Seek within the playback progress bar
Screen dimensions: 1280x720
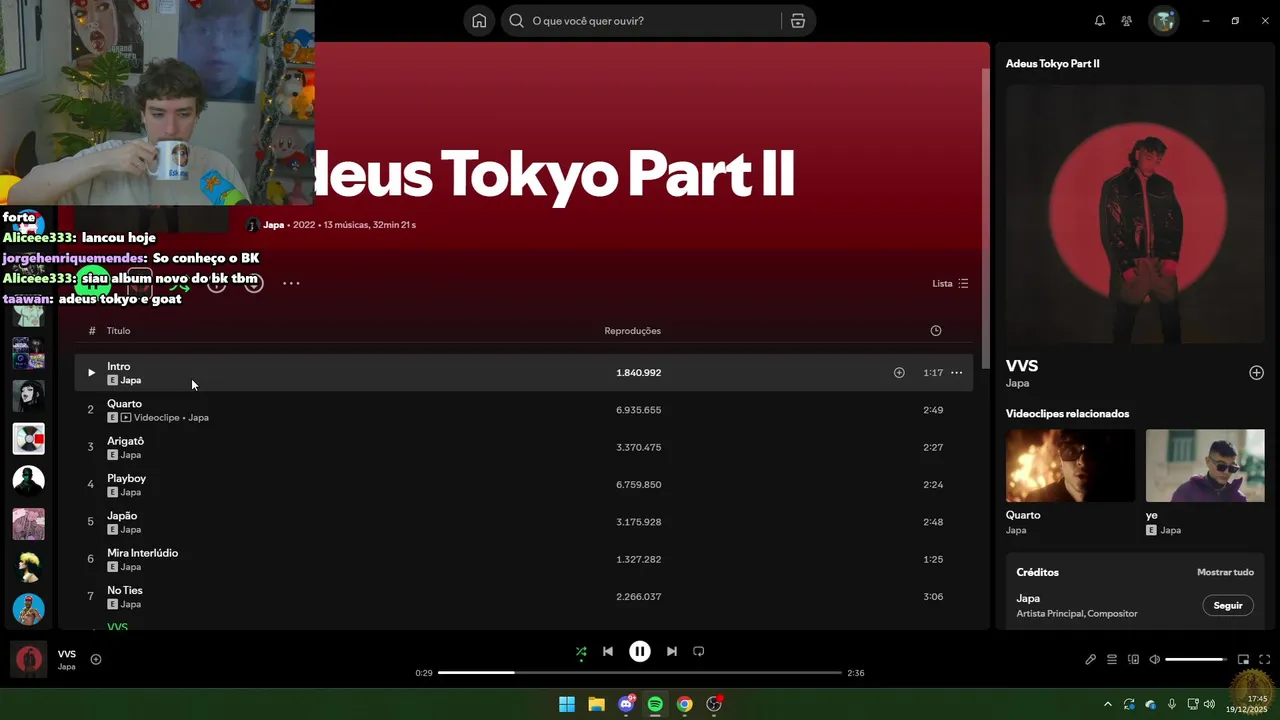[x=640, y=673]
